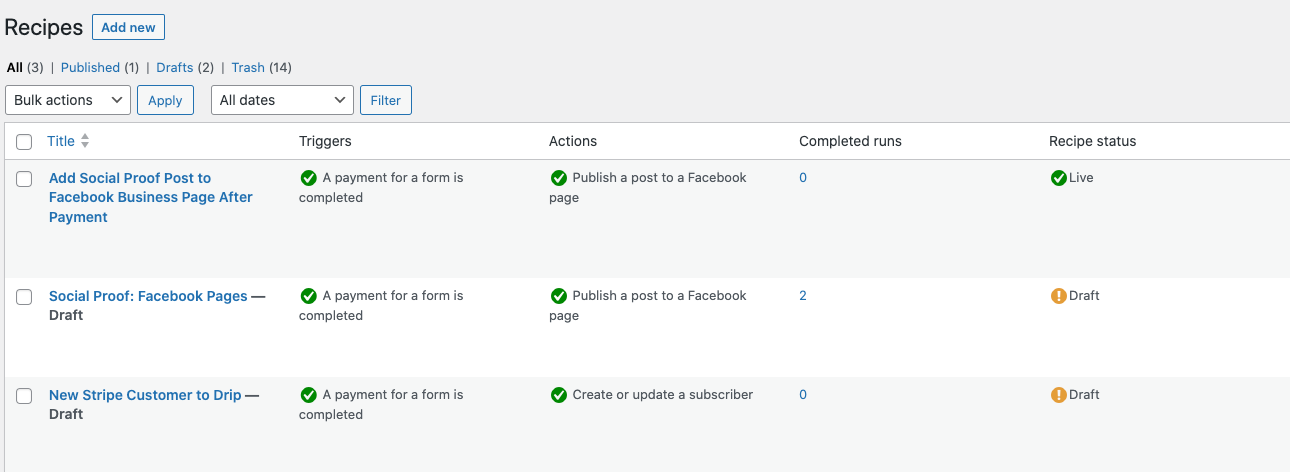Click the Add new button
Image resolution: width=1290 pixels, height=472 pixels.
128,27
